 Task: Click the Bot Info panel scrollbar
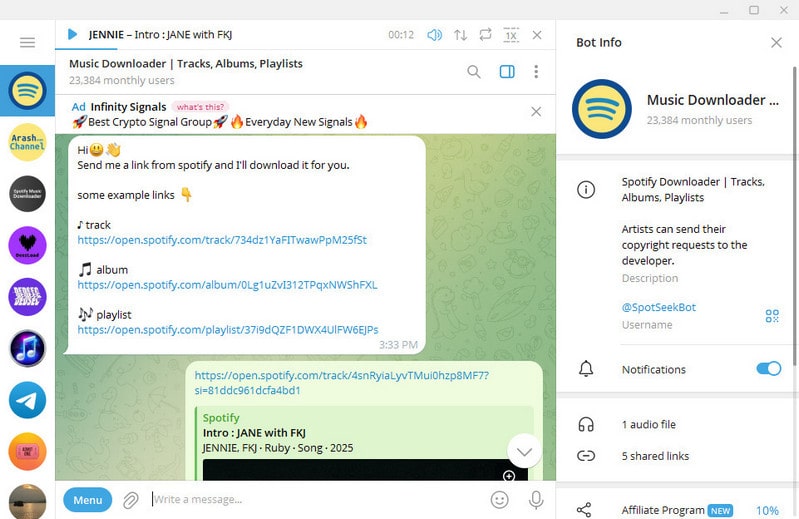(795, 216)
